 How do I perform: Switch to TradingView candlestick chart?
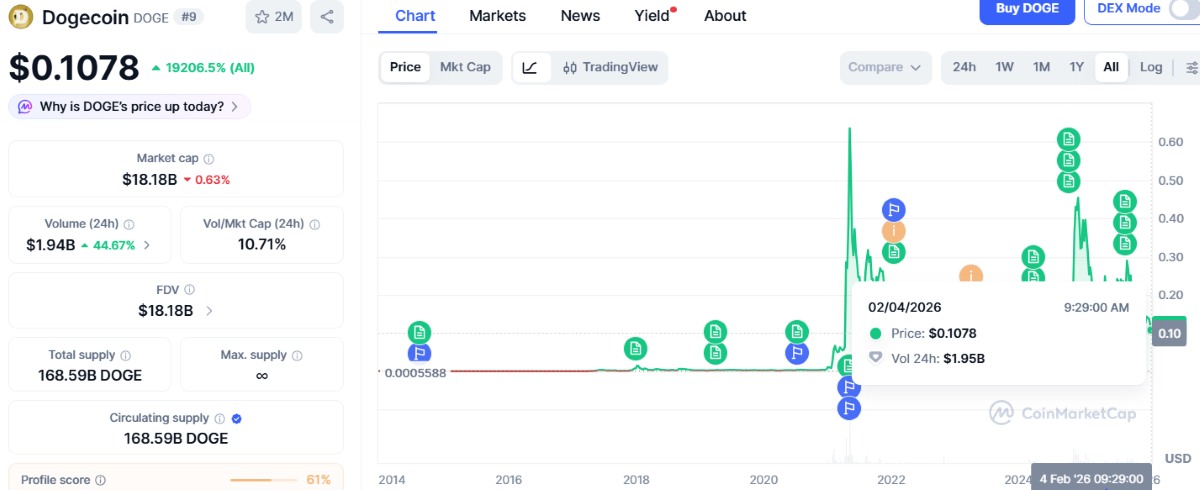(x=610, y=67)
